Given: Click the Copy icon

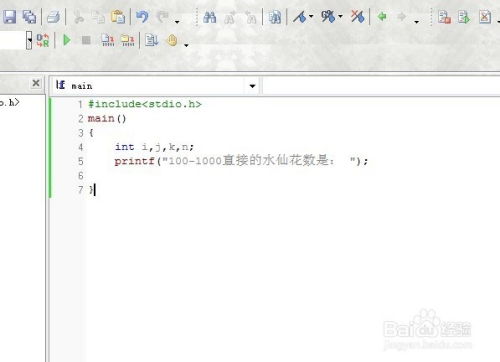Looking at the screenshot, I should tap(98, 17).
